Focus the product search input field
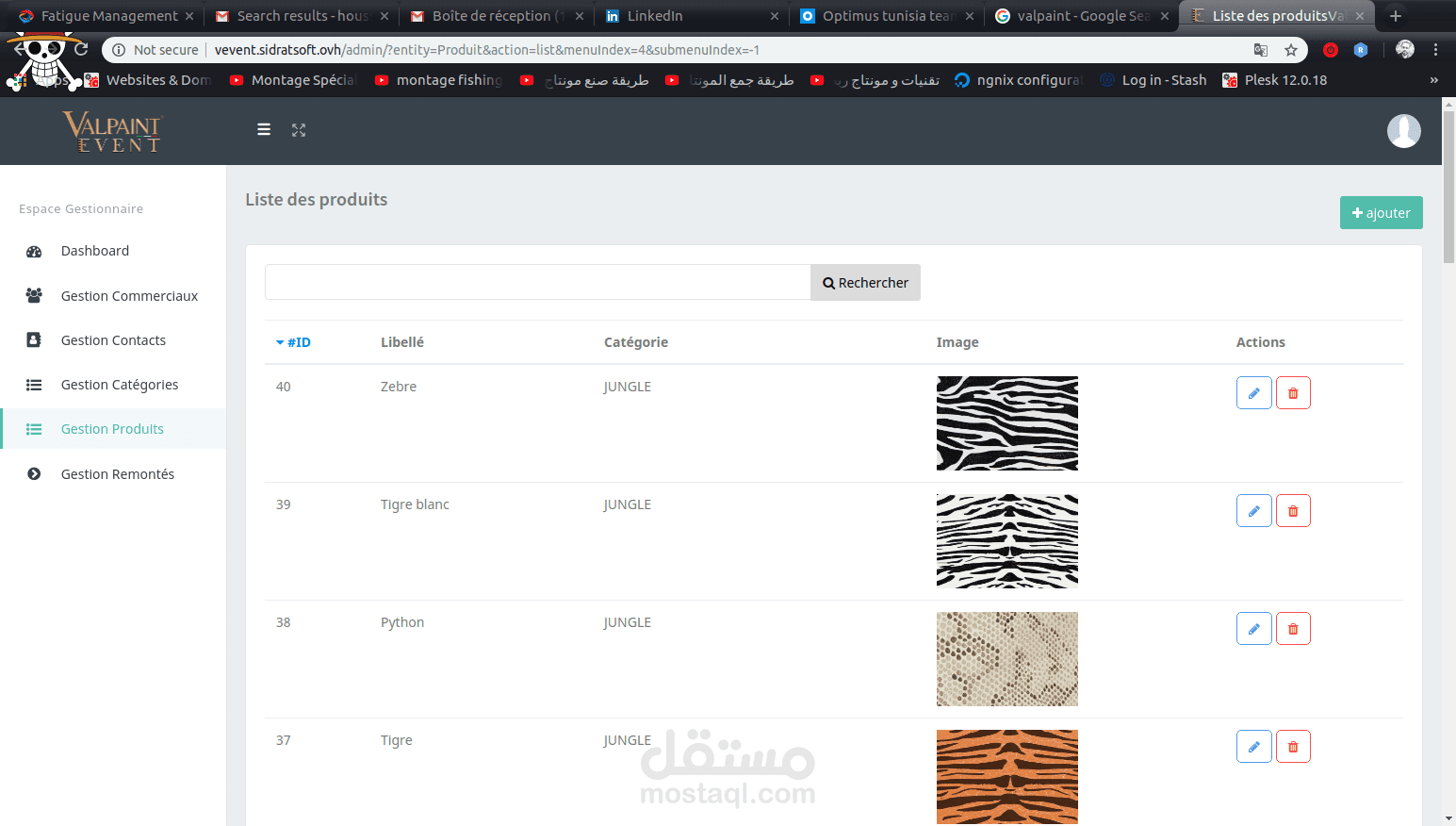This screenshot has width=1456, height=826. click(x=537, y=283)
